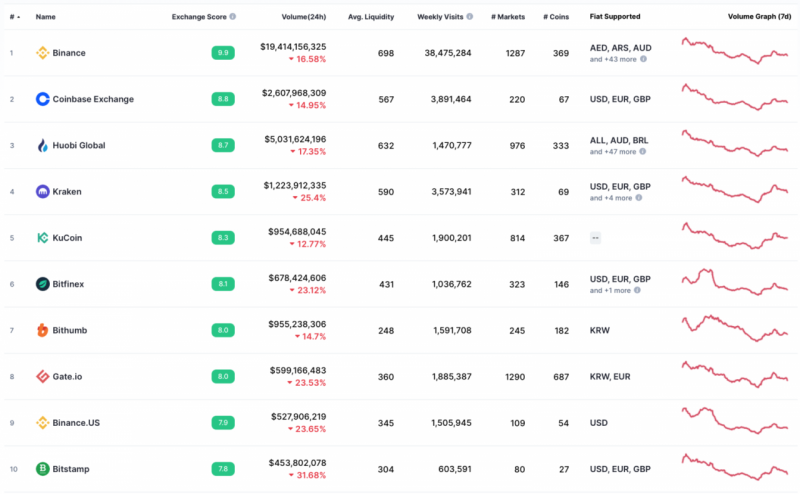
Task: Click Coinbase 8.8 exchange score badge
Action: [x=223, y=99]
